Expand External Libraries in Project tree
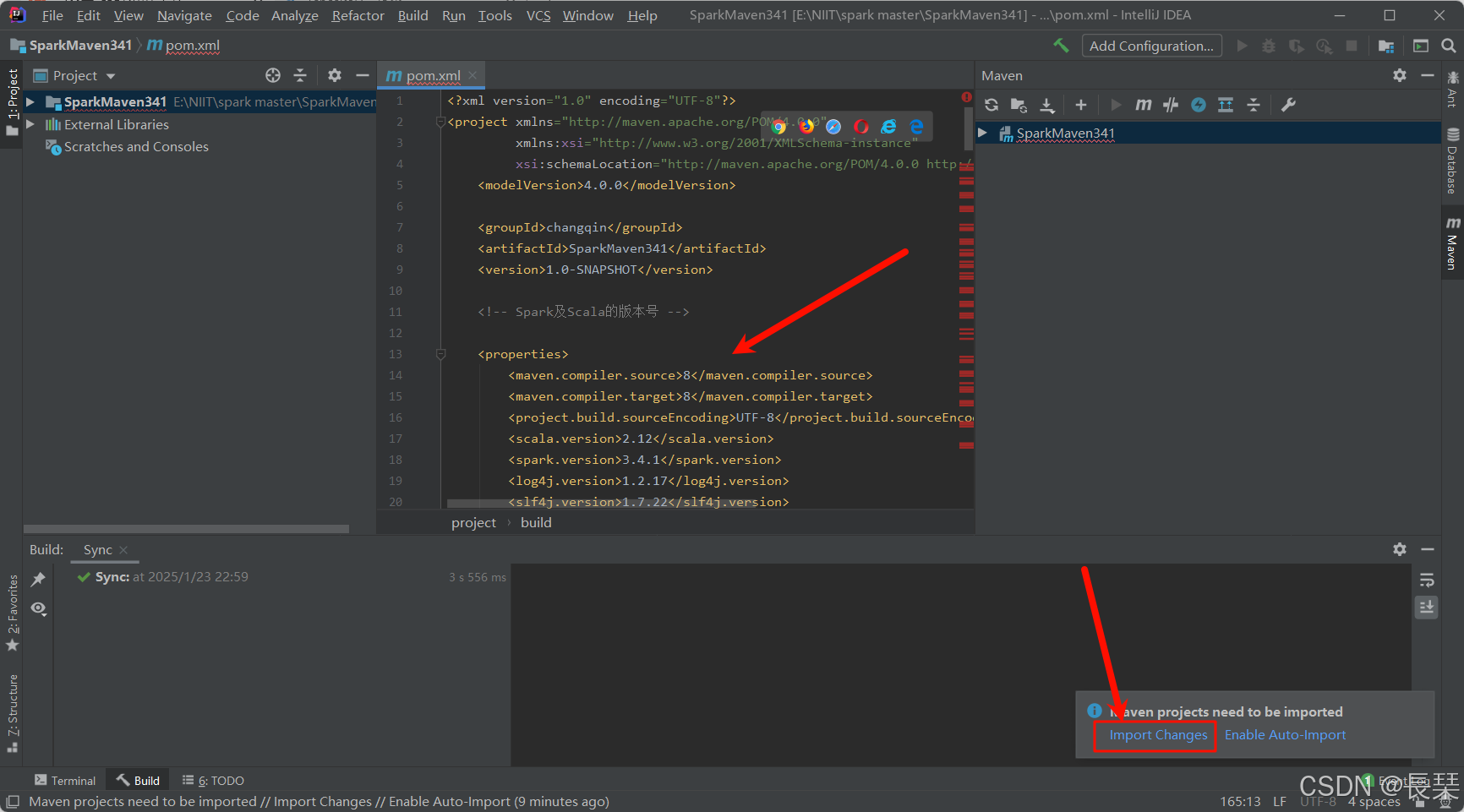This screenshot has height=812, width=1464. coord(31,124)
